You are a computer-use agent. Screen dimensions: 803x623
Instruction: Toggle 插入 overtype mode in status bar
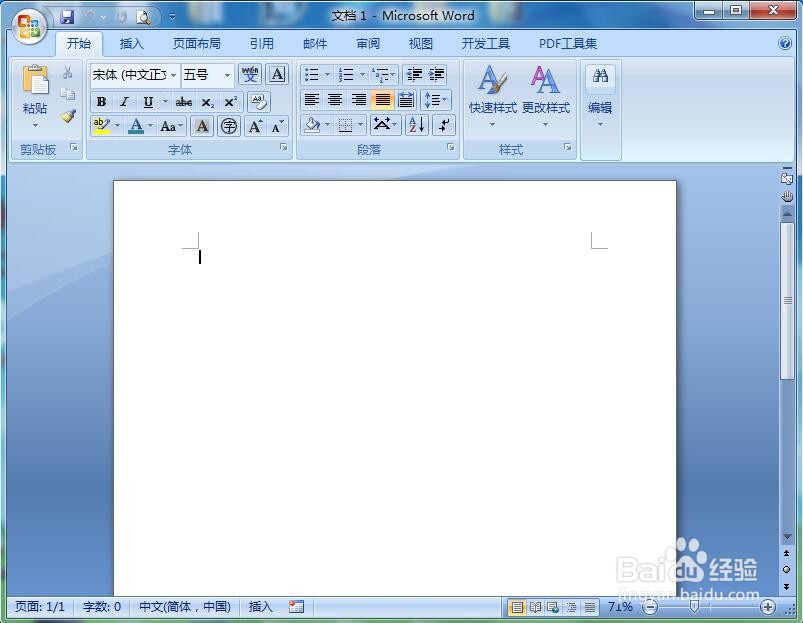(x=260, y=607)
